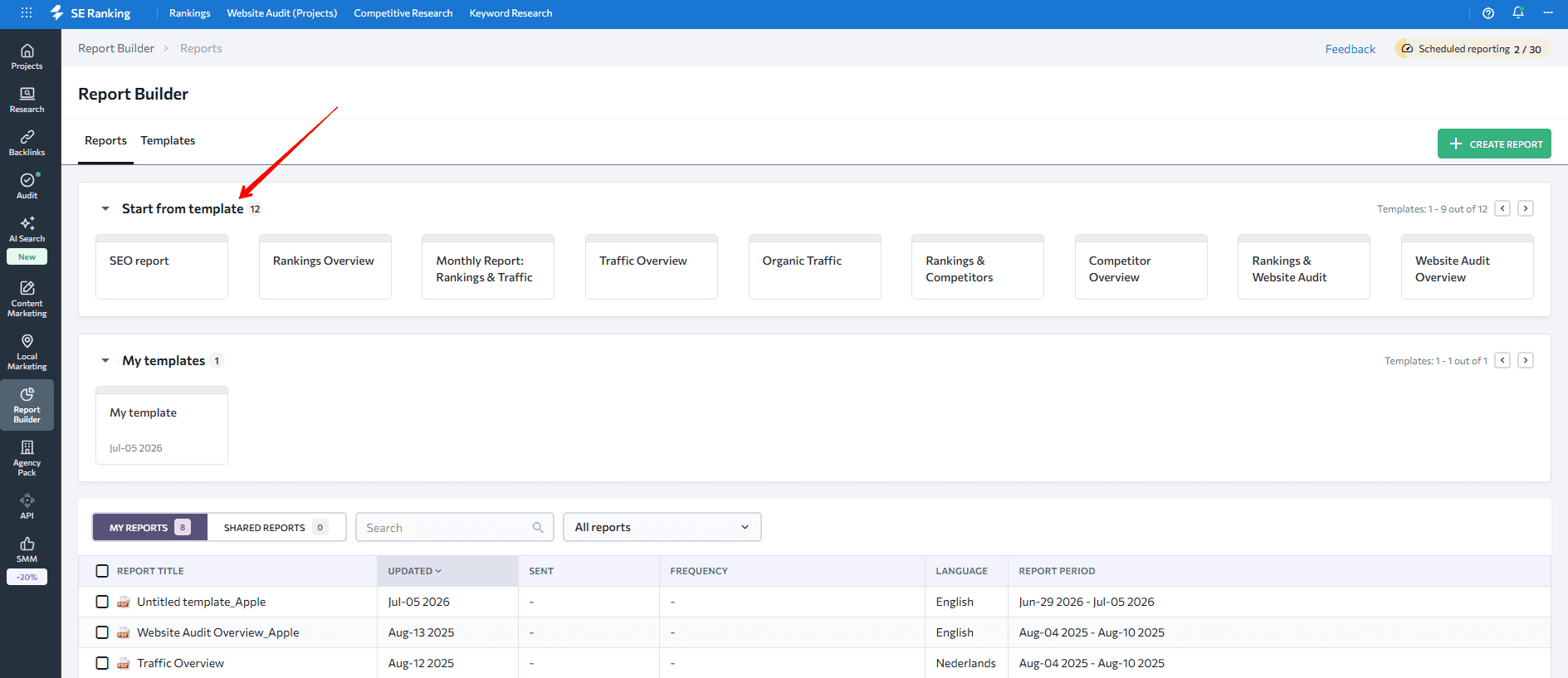Select the Reports tab

(x=105, y=141)
